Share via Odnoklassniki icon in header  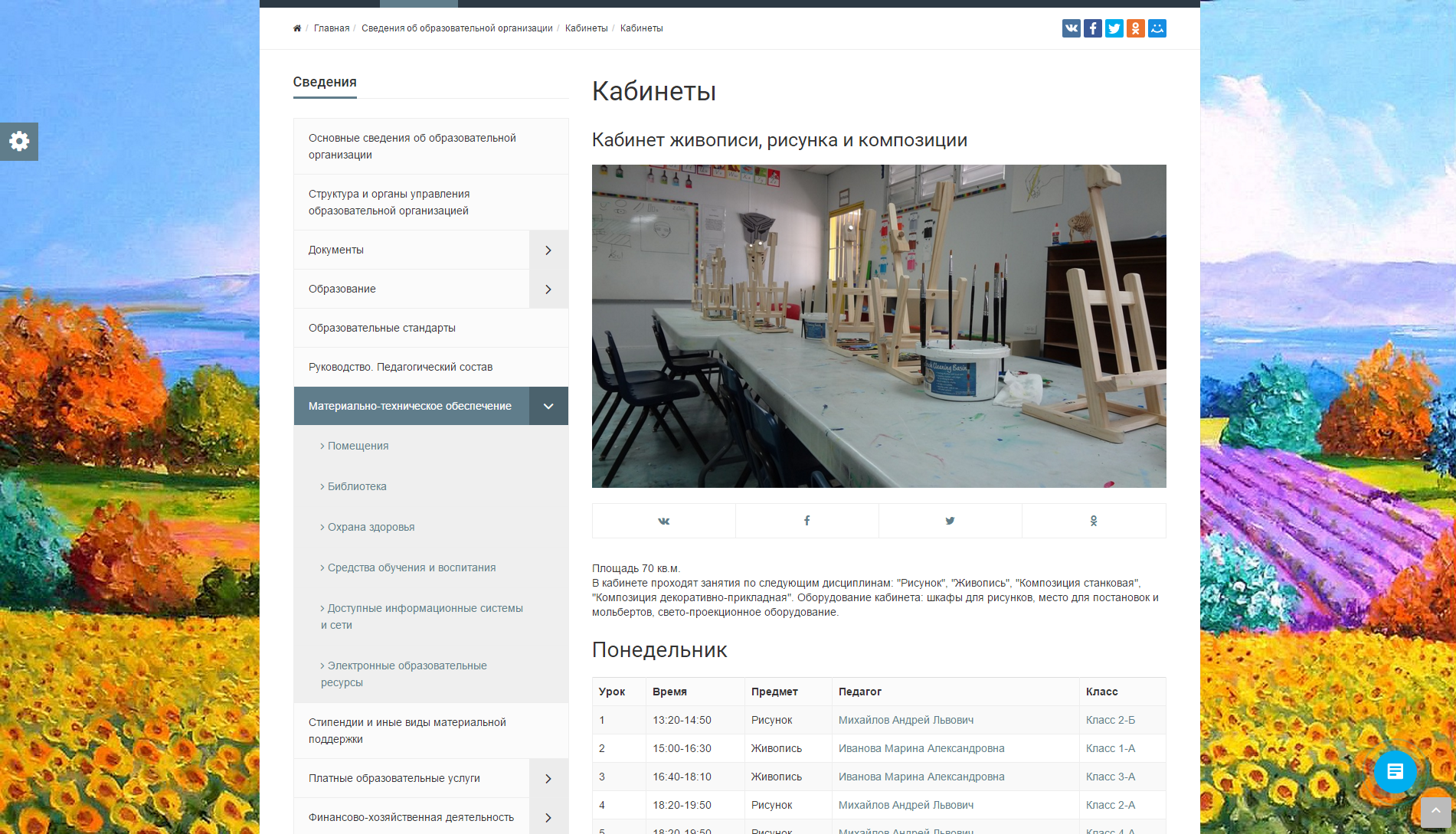pyautogui.click(x=1135, y=28)
